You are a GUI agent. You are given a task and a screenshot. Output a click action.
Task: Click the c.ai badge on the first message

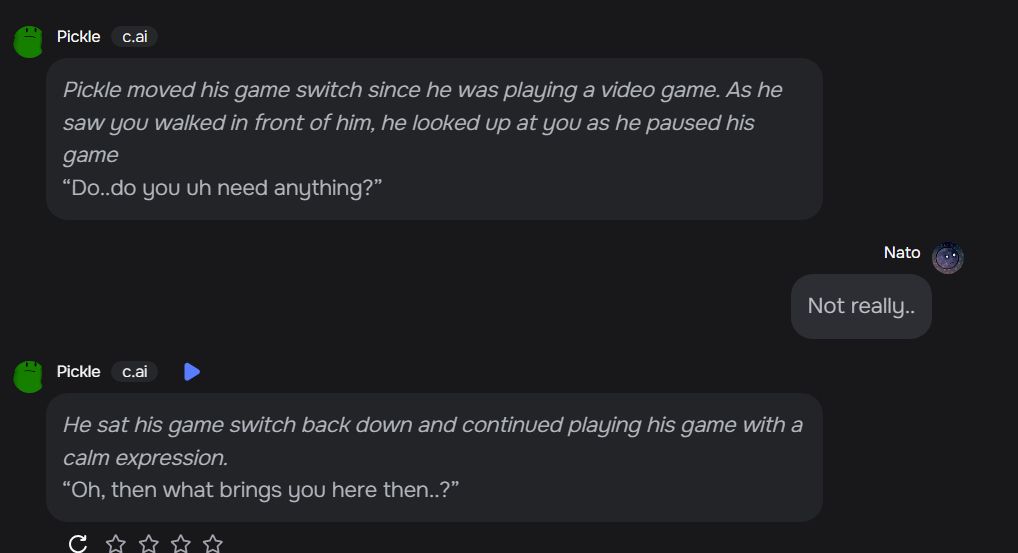click(134, 37)
